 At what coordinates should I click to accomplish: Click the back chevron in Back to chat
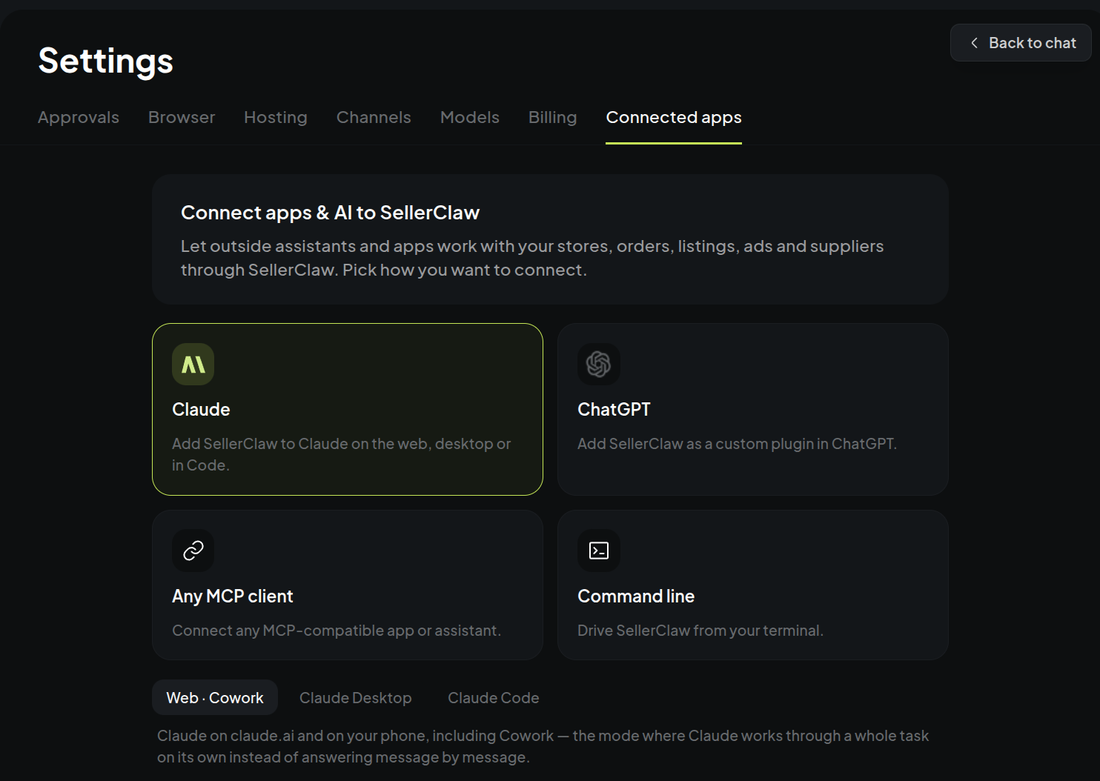click(974, 43)
